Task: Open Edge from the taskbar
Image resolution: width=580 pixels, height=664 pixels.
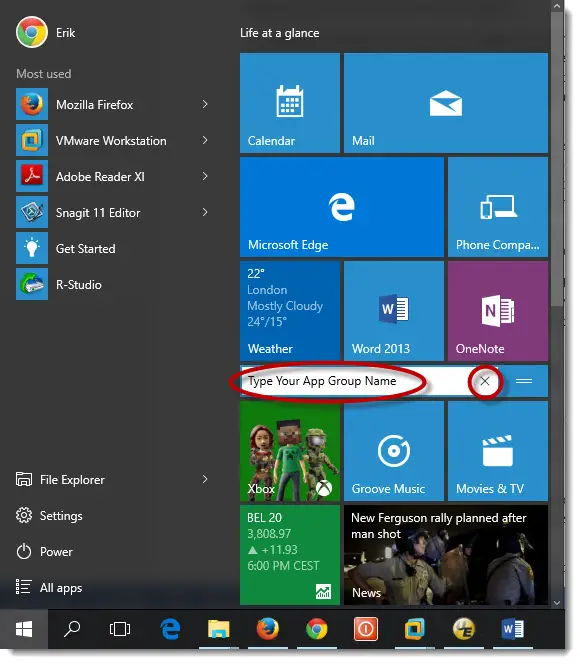Action: (x=170, y=629)
